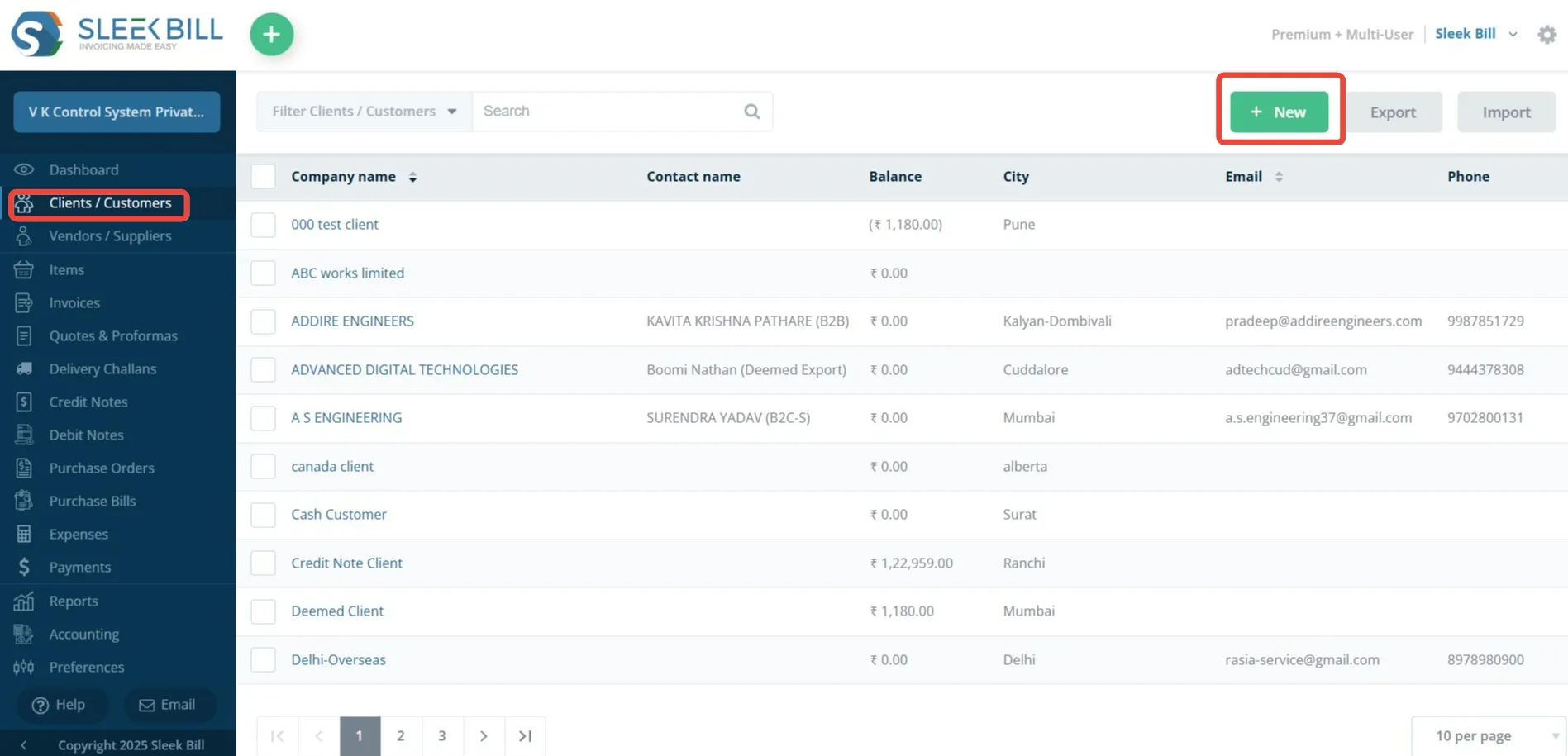The height and width of the screenshot is (756, 1568).
Task: Go to the last page icon
Action: coord(525,735)
